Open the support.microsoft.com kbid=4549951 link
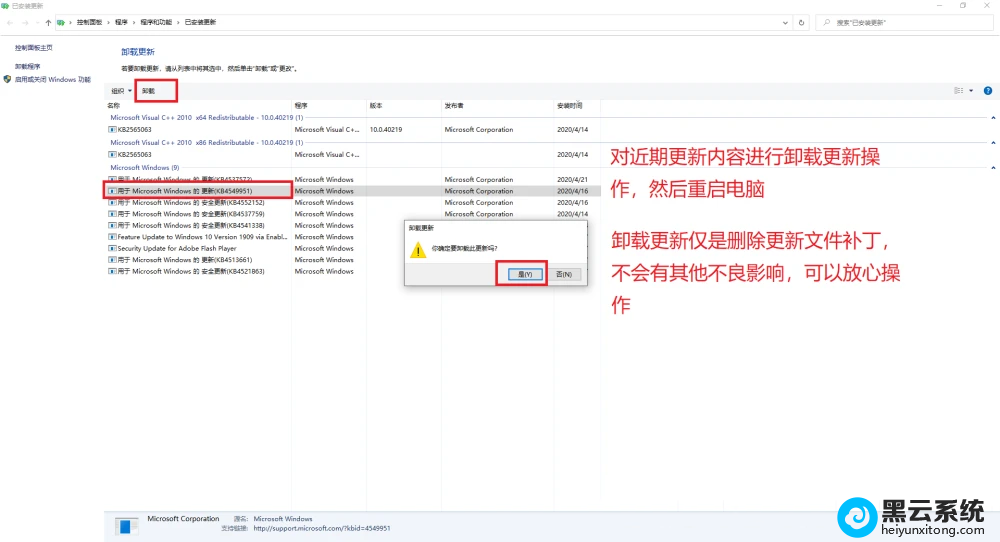 click(321, 529)
